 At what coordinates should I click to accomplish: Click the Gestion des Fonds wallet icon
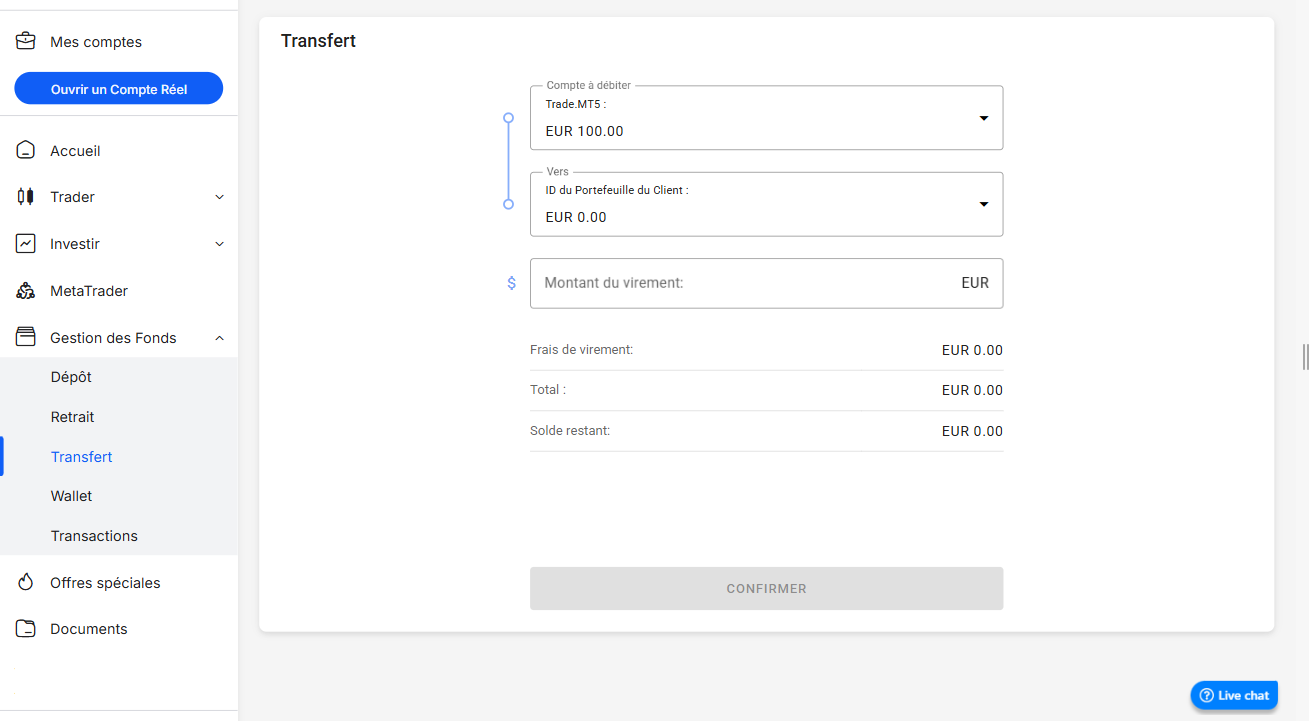pos(26,338)
